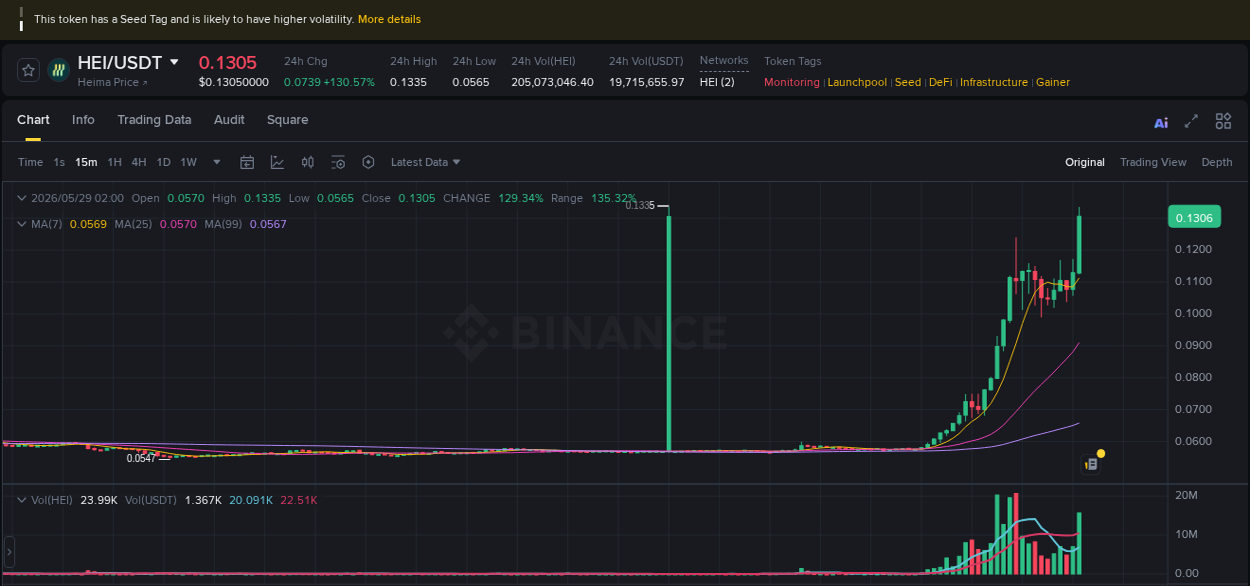This screenshot has width=1250, height=586.
Task: Click the MA(7) value 0.0569
Action: [x=88, y=224]
